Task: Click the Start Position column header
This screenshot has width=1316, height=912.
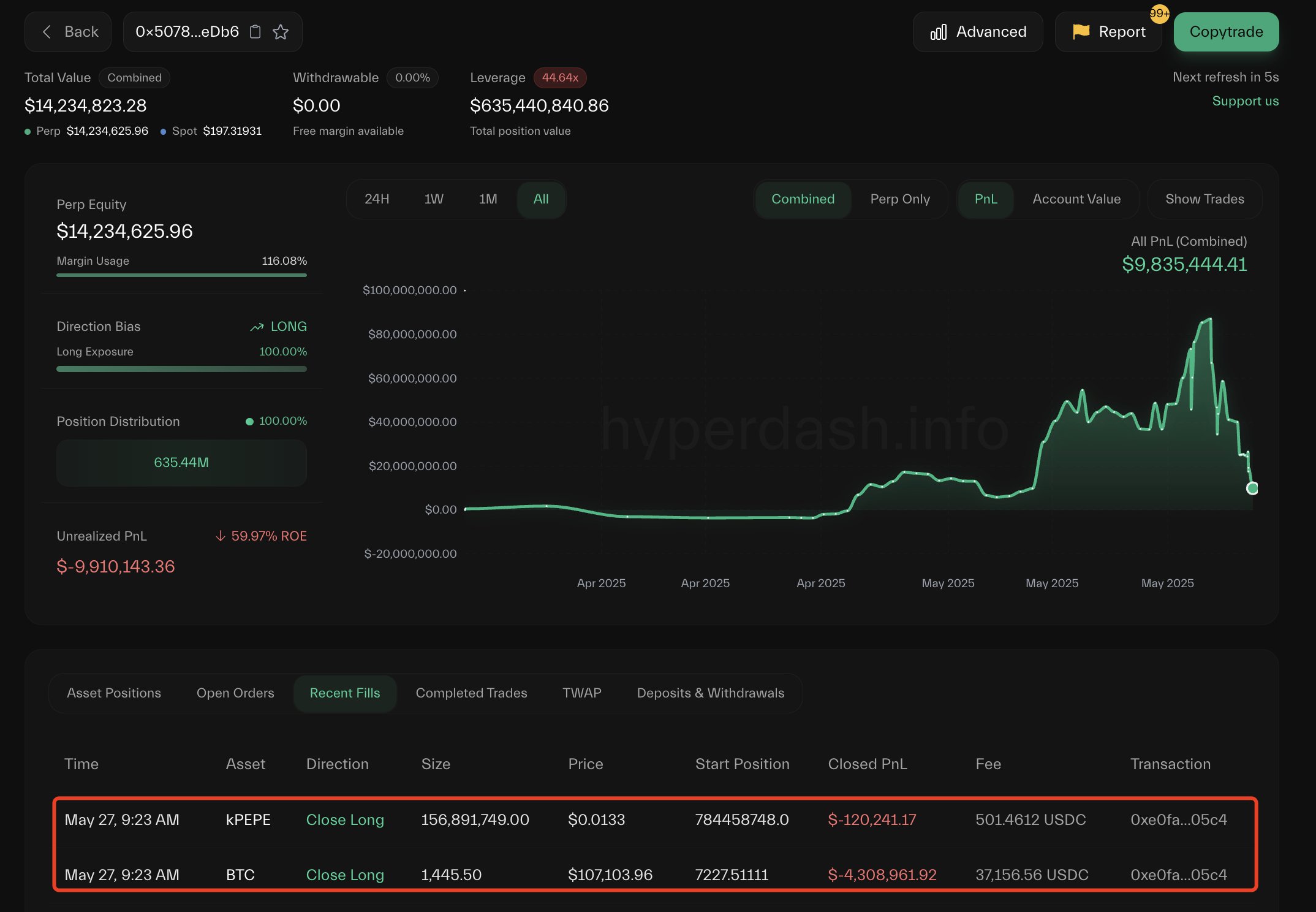Action: pyautogui.click(x=743, y=764)
